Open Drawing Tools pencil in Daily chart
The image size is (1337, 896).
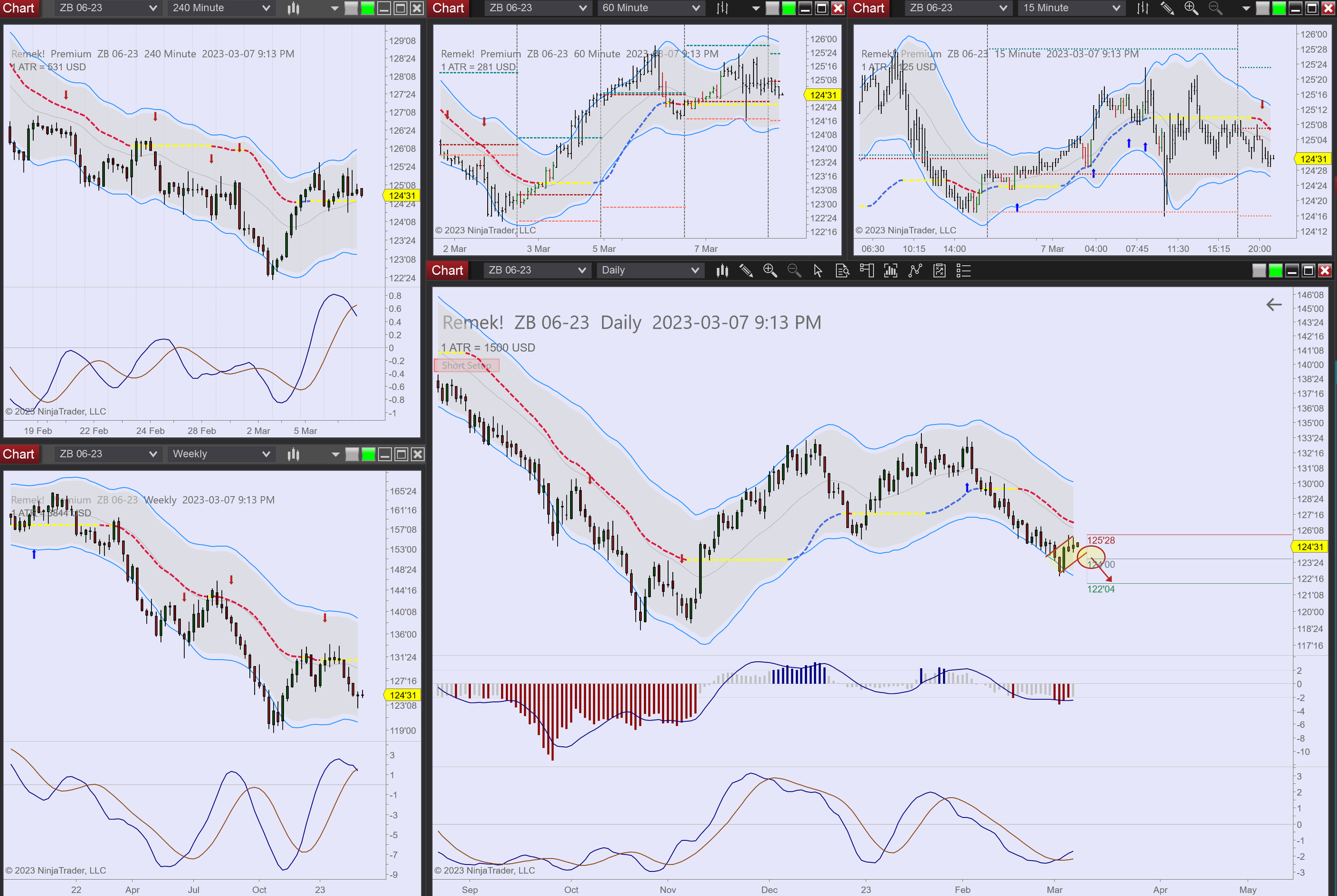click(746, 271)
